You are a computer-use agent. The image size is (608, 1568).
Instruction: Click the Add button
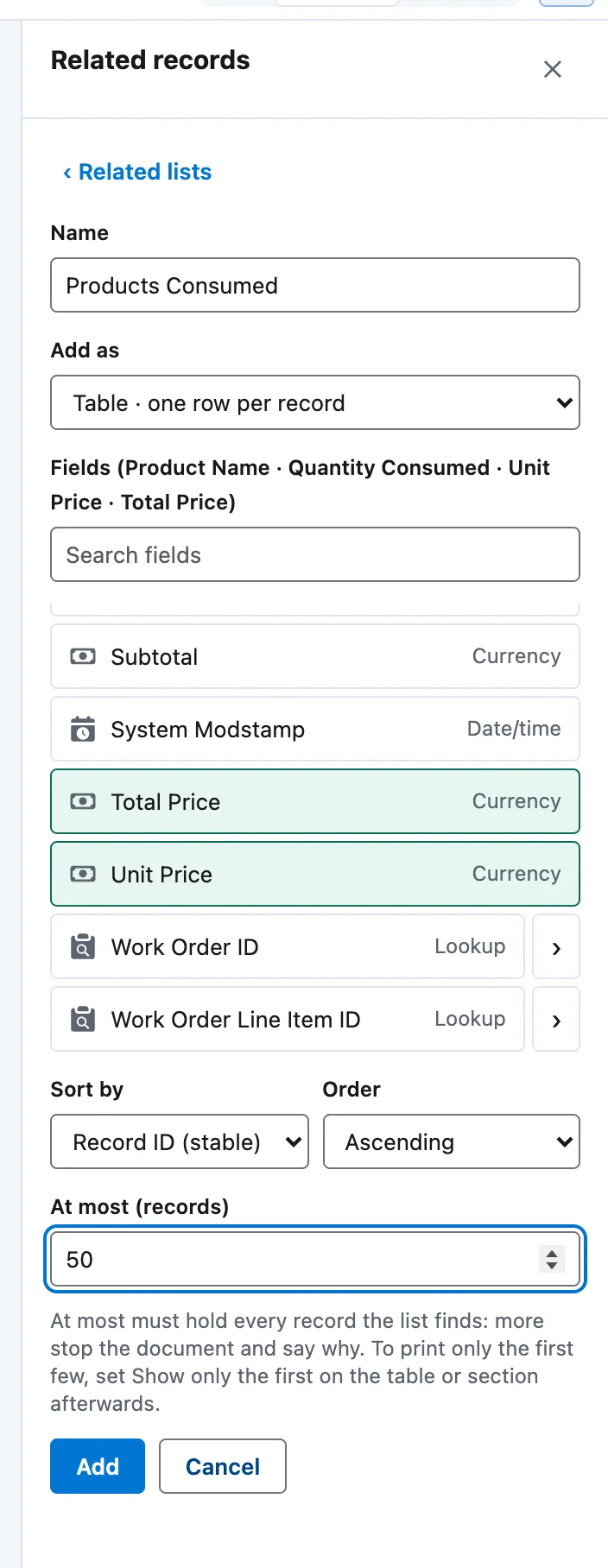pos(98,1466)
